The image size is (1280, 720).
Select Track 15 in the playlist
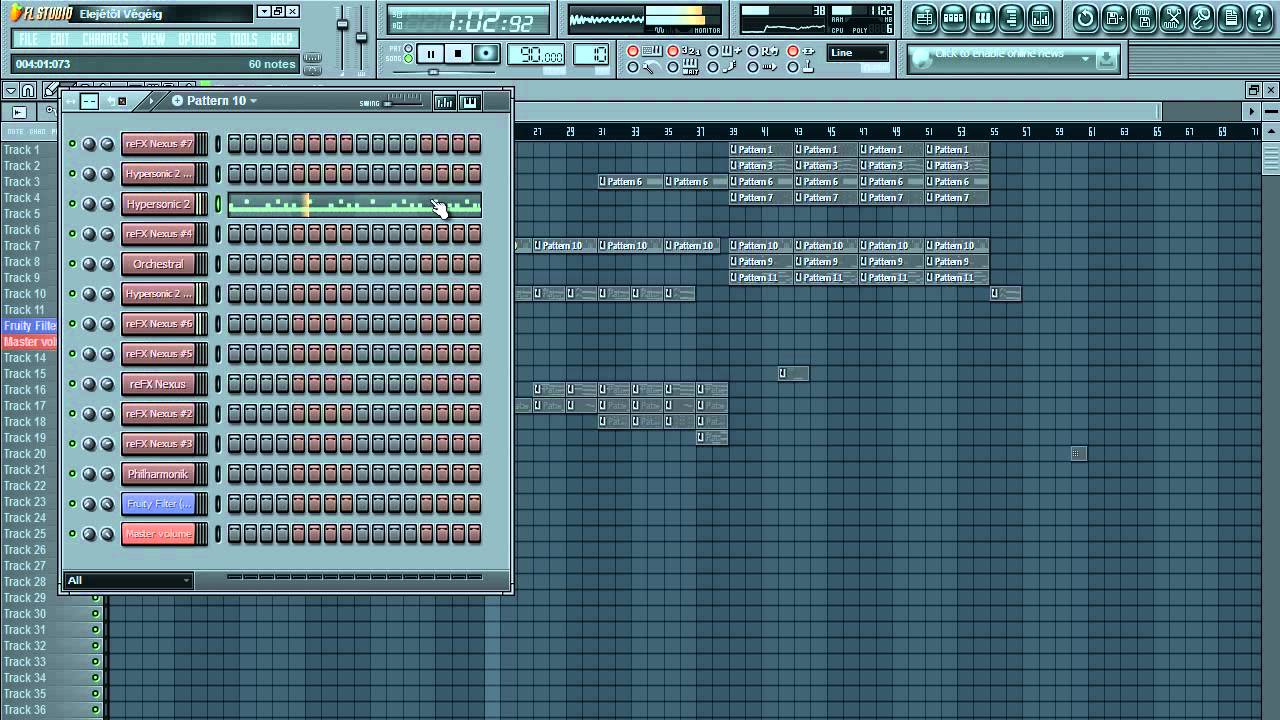[x=24, y=374]
